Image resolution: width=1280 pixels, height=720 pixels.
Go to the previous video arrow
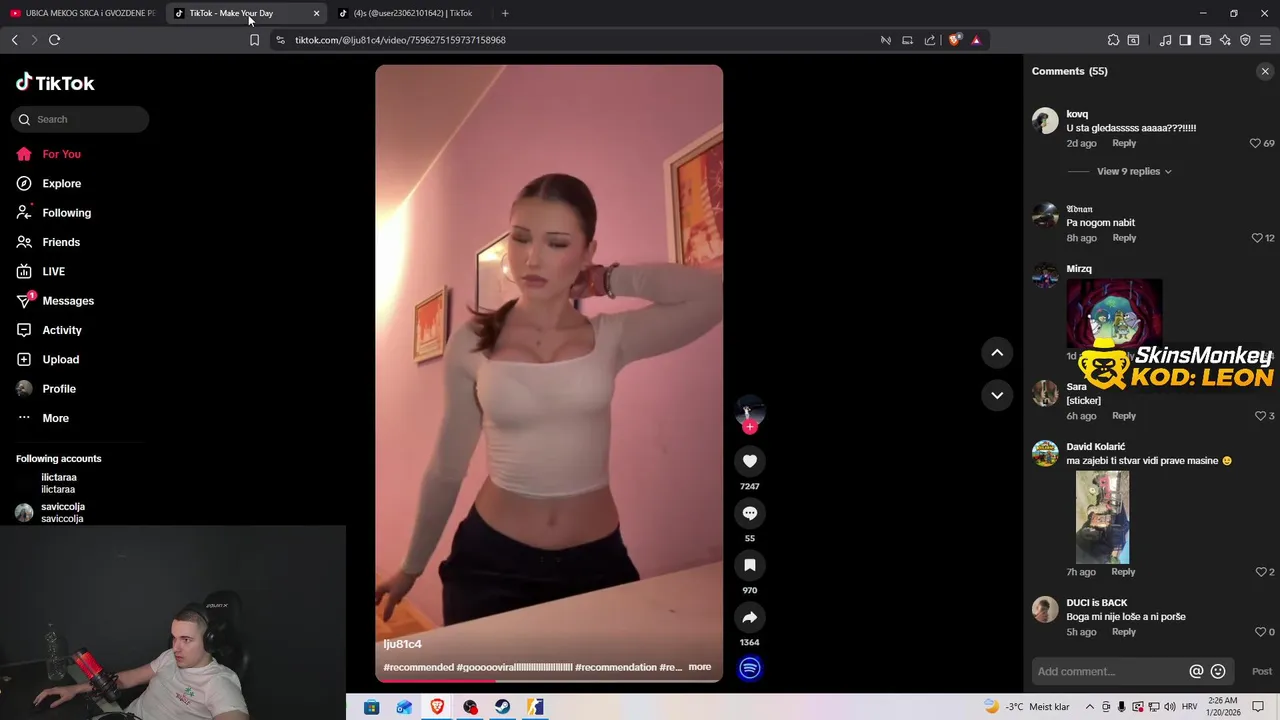(997, 352)
